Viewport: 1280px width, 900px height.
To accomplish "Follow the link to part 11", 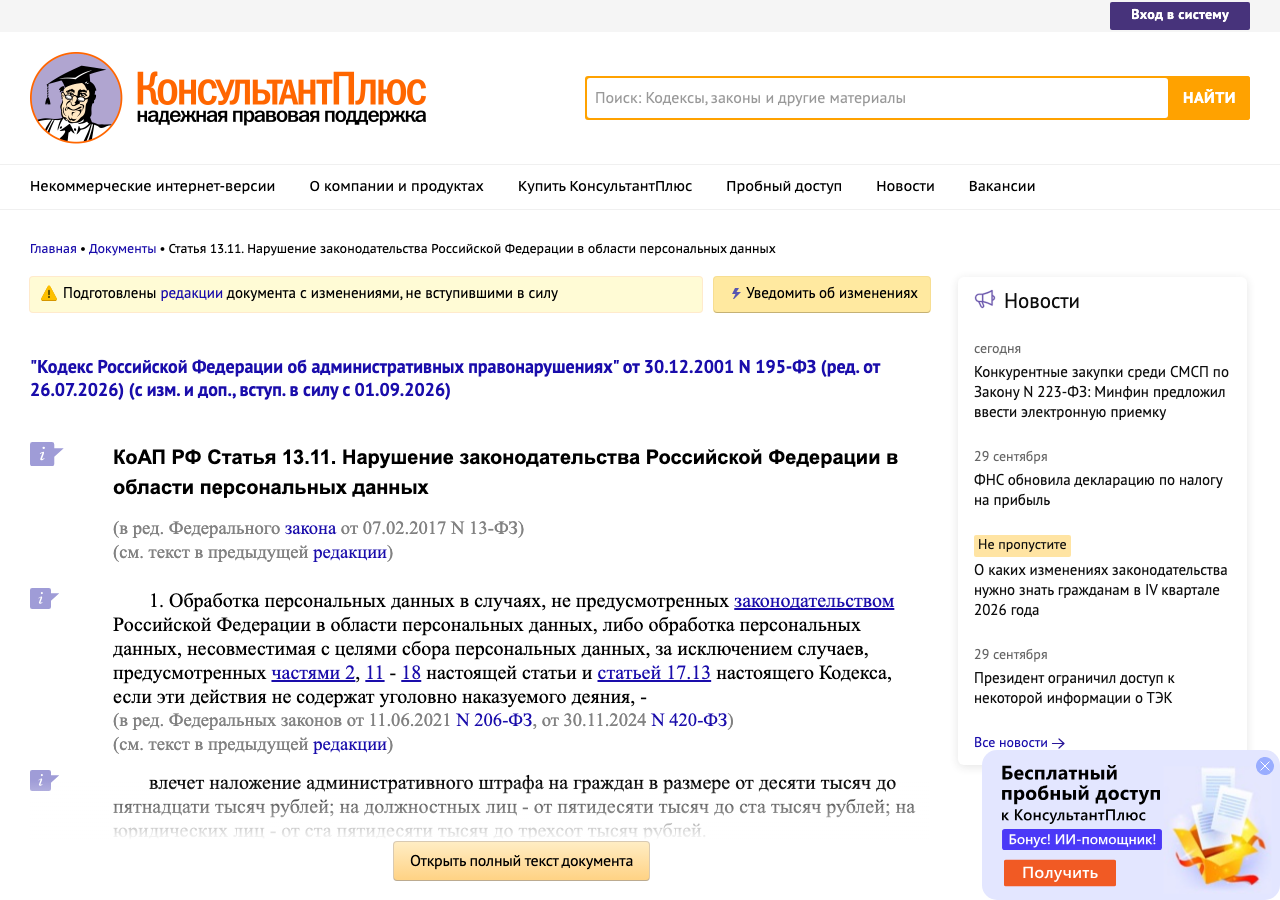I will pos(375,673).
